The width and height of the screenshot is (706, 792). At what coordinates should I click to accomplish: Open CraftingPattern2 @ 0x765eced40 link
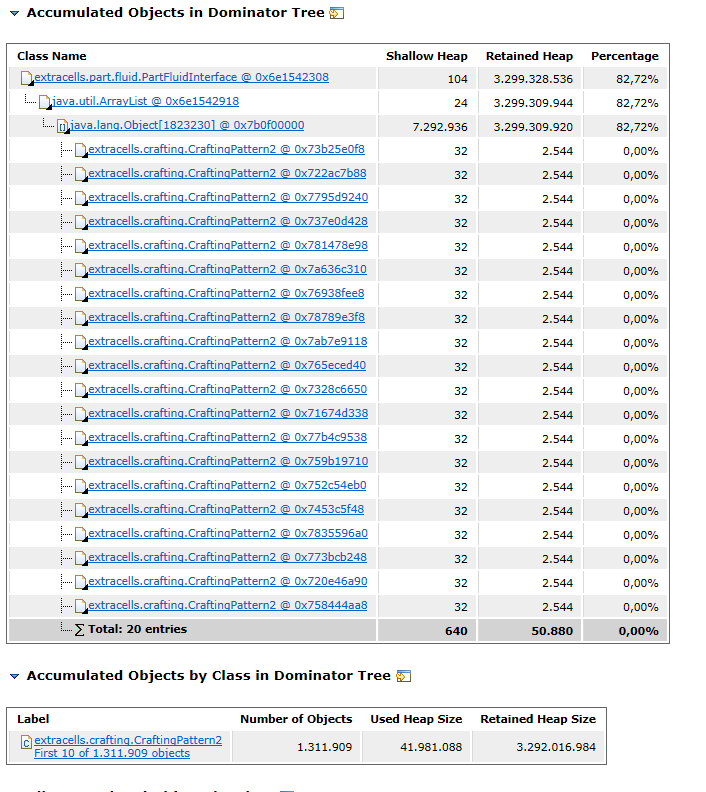click(x=227, y=365)
